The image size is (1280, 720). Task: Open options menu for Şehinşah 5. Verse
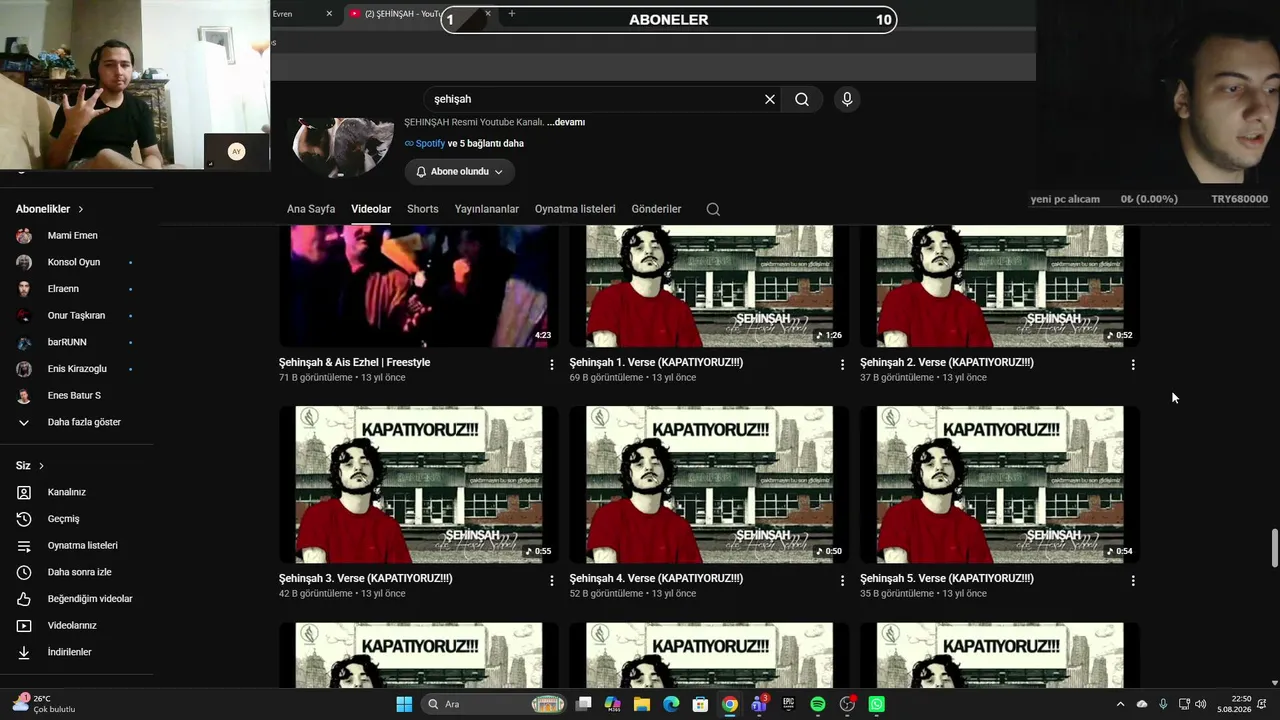click(1133, 581)
